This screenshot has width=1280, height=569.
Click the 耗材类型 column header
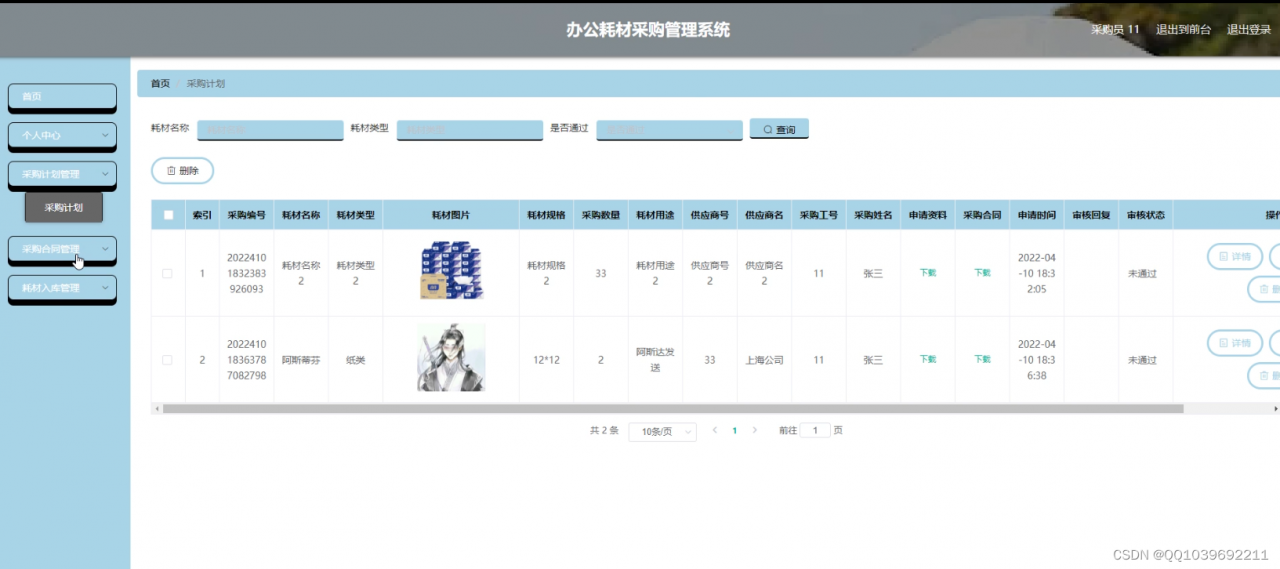tap(355, 215)
